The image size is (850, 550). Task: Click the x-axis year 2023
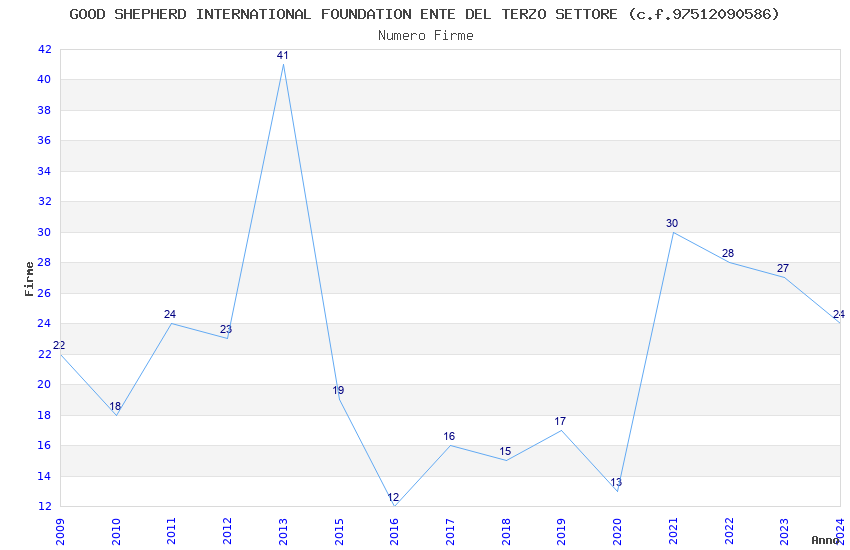click(784, 531)
